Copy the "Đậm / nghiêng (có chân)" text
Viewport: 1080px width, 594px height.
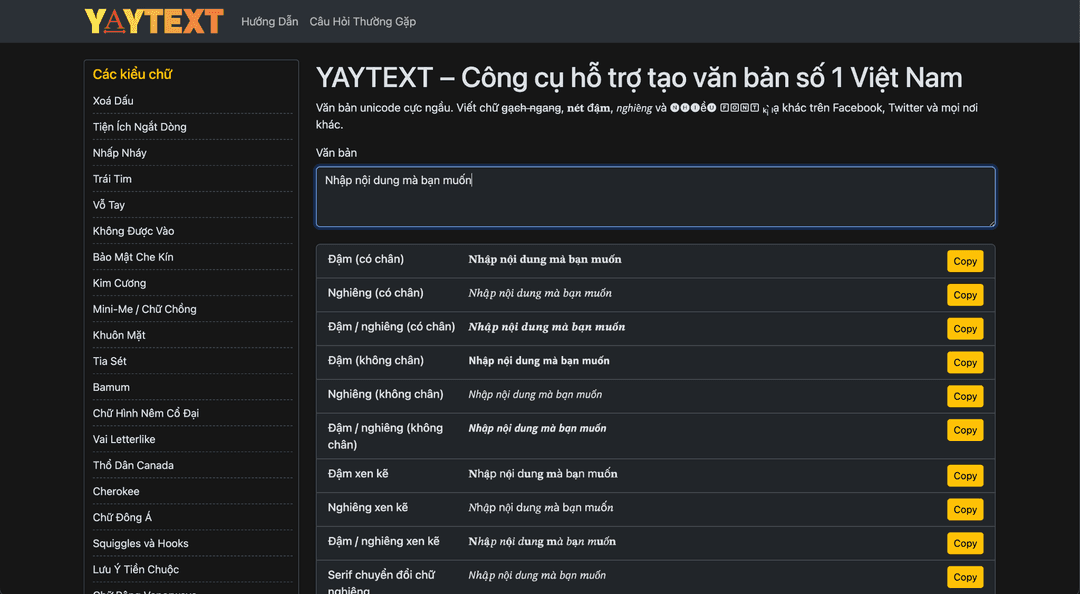point(964,328)
